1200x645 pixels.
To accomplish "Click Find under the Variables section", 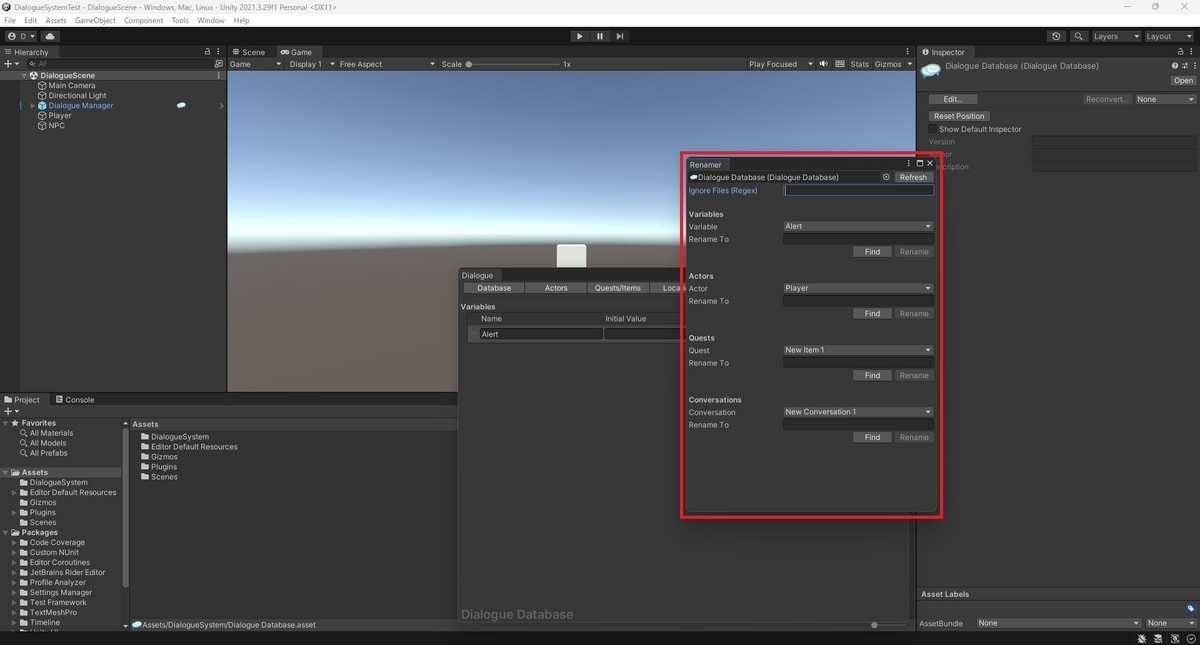I will tap(872, 252).
